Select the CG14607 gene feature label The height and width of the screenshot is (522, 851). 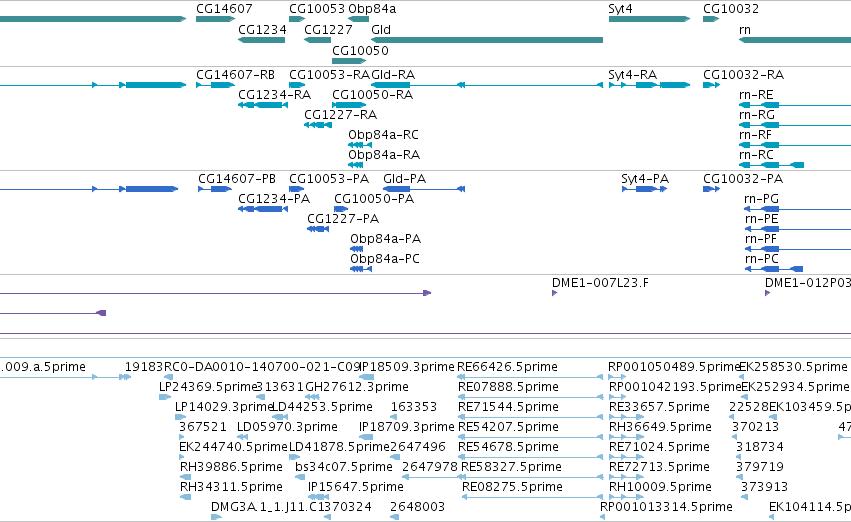pos(224,9)
